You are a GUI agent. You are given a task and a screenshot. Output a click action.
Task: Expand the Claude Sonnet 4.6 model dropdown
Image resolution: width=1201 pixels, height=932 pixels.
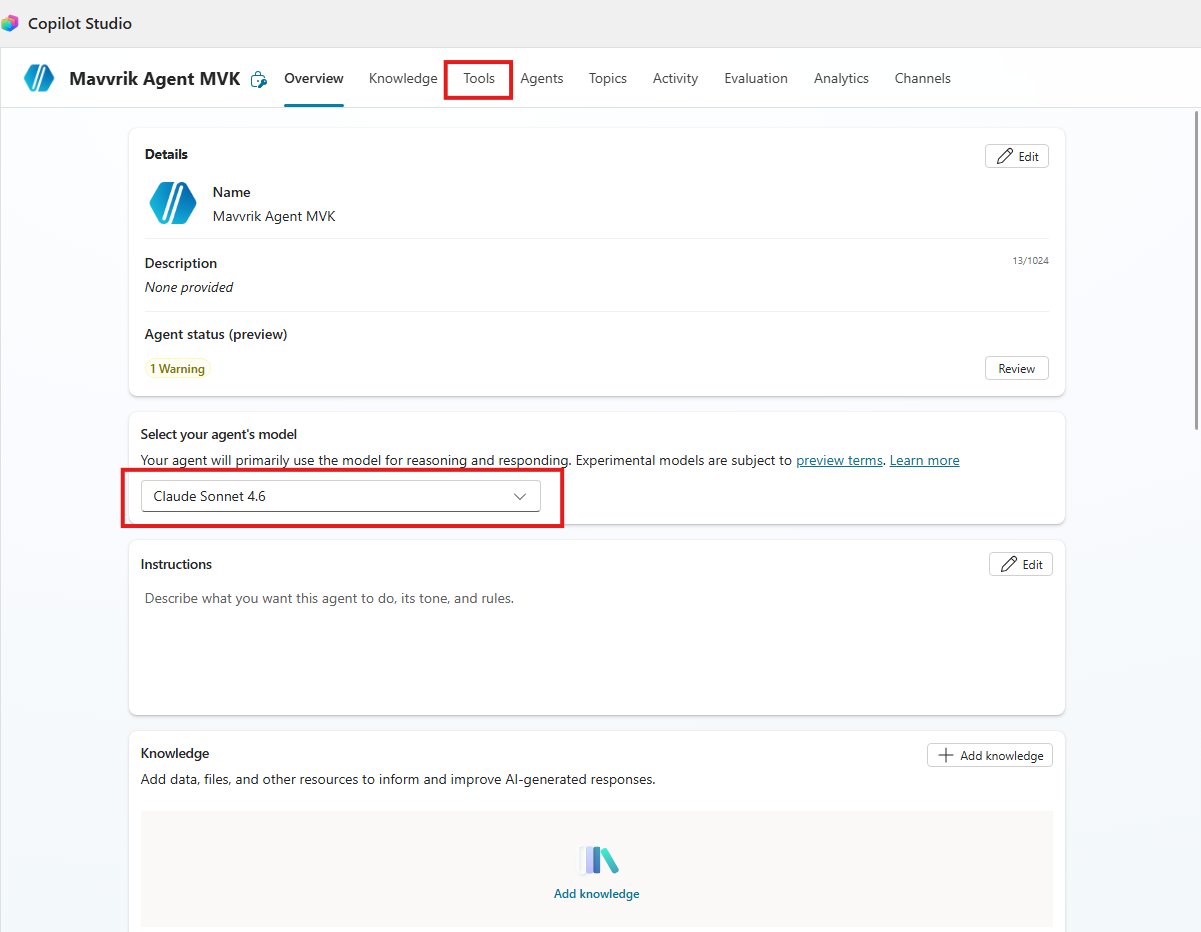341,496
